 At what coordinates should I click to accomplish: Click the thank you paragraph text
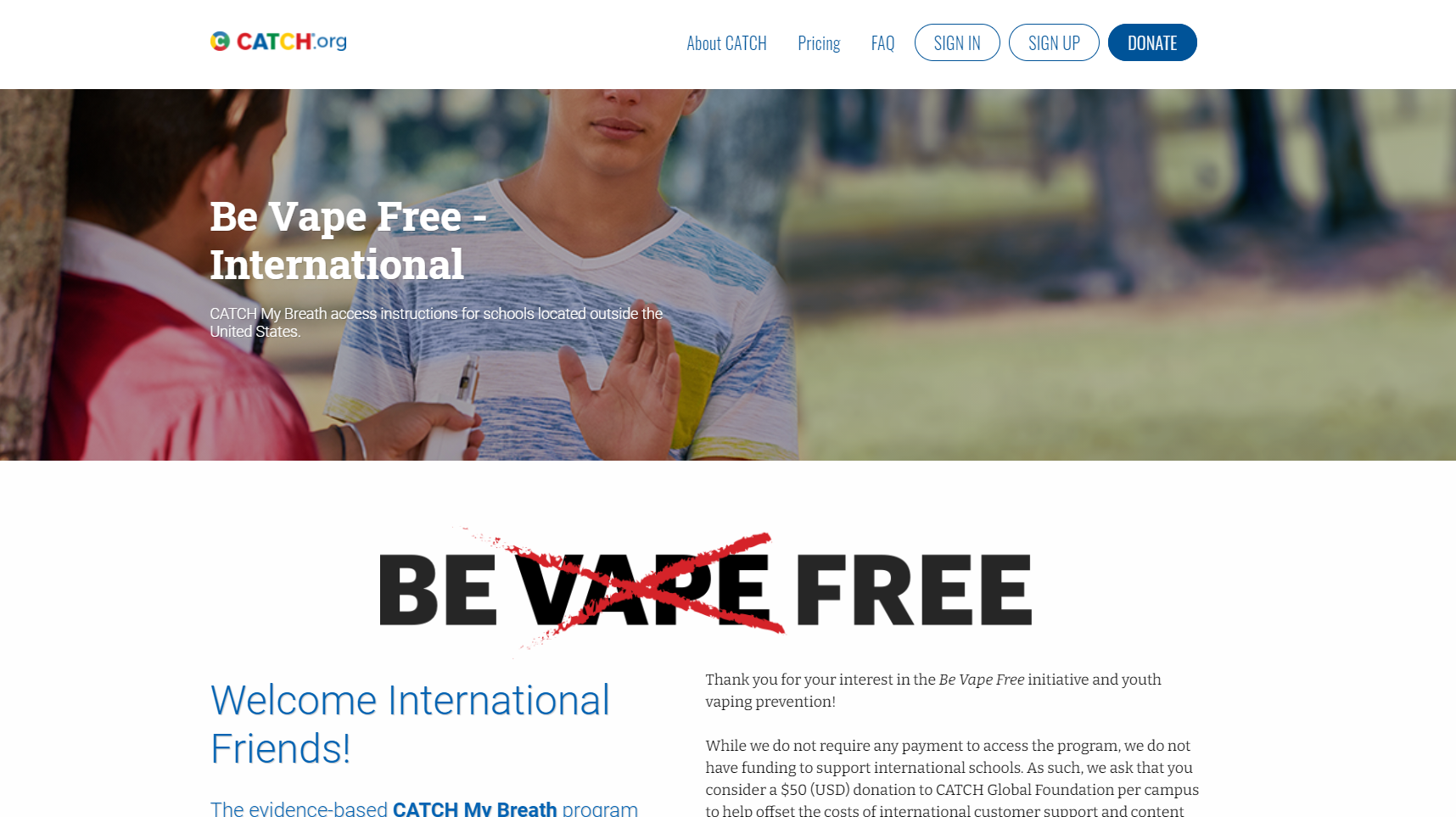click(933, 691)
